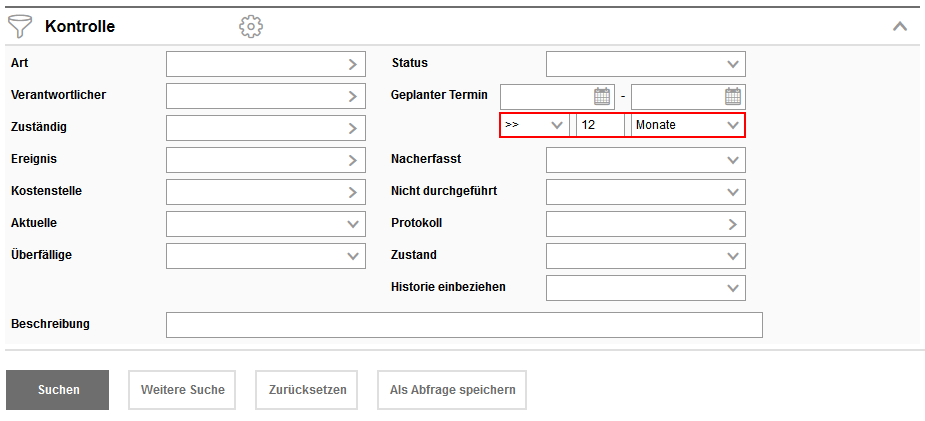Open the Verantwortlicher selection arrow
Screen dimensions: 925x421
tap(353, 96)
